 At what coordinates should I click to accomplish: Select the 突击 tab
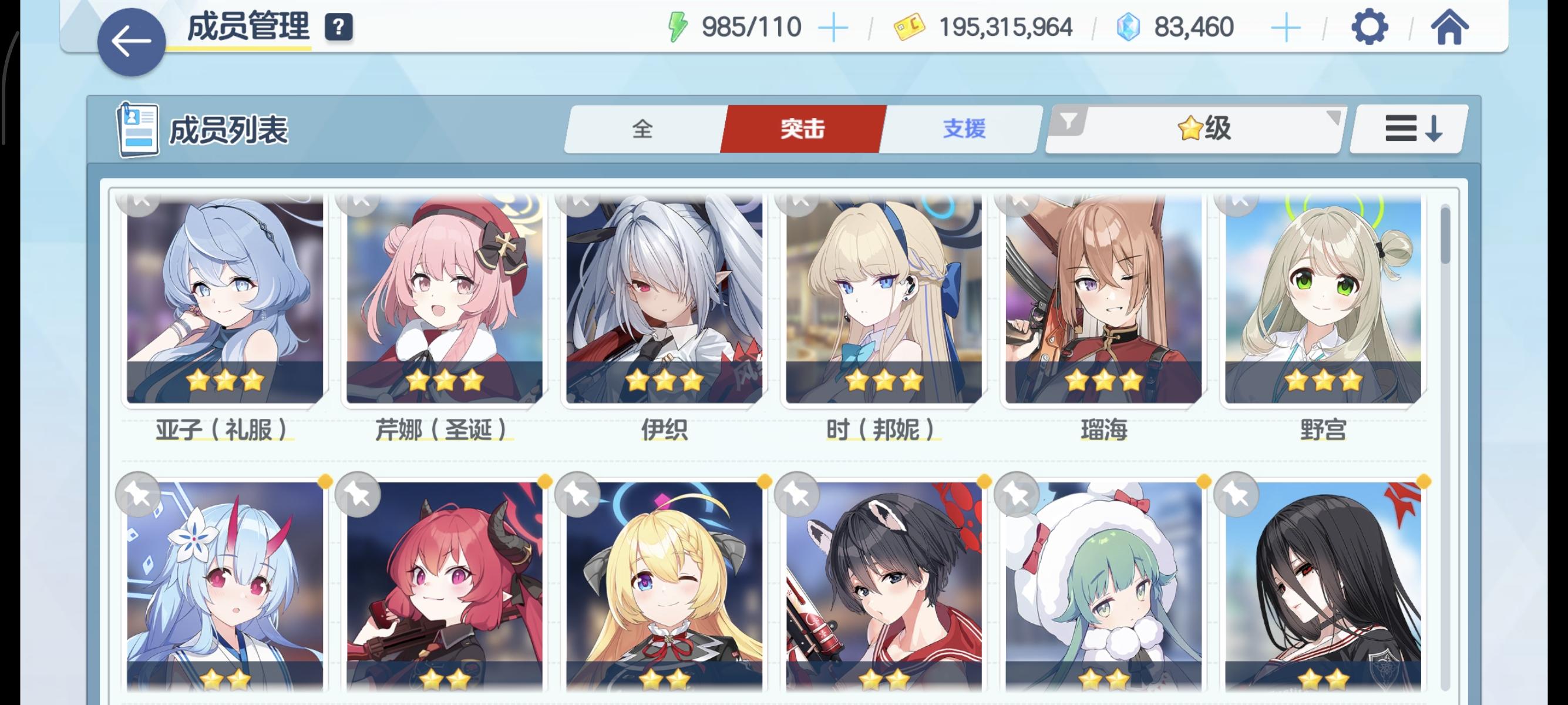803,129
